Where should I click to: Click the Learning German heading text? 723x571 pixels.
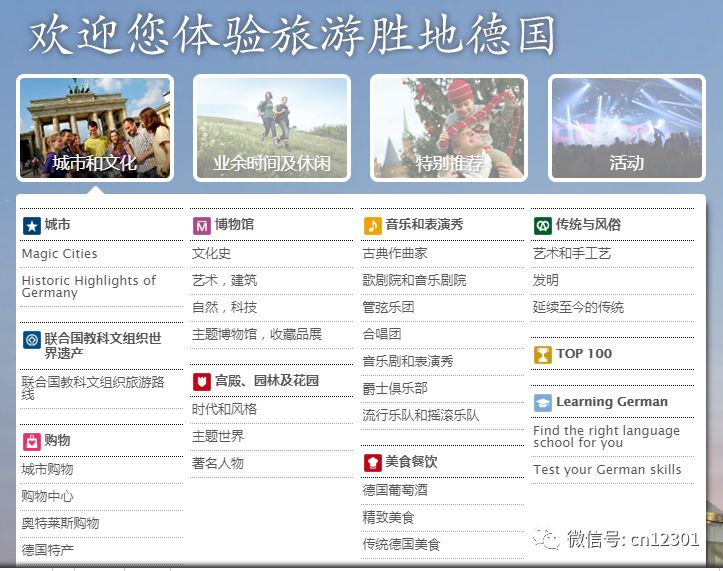pyautogui.click(x=612, y=402)
